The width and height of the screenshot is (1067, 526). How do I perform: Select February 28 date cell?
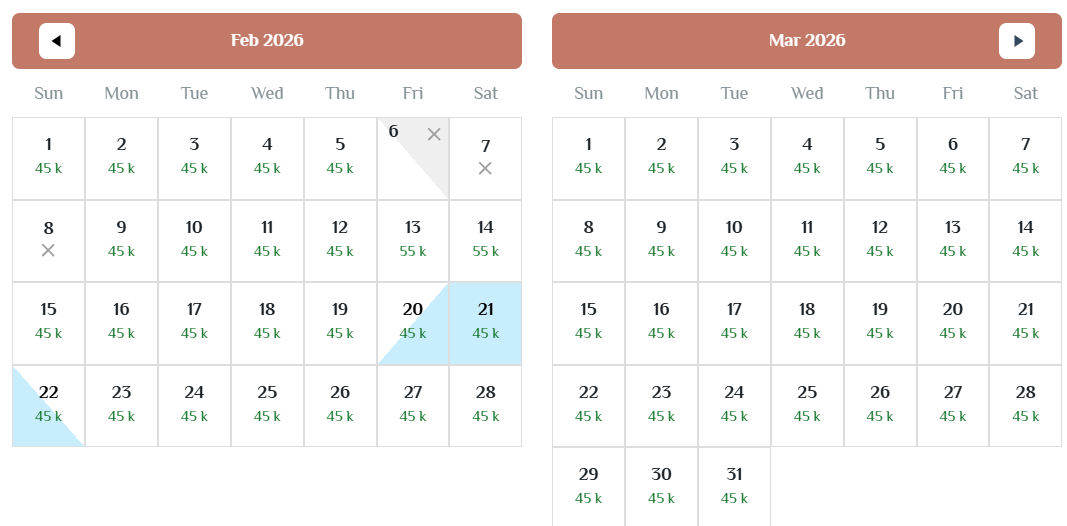pos(486,406)
